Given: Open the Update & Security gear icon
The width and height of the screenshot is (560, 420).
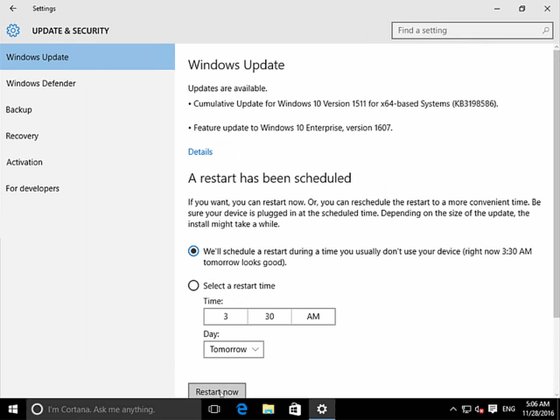Looking at the screenshot, I should (x=13, y=31).
